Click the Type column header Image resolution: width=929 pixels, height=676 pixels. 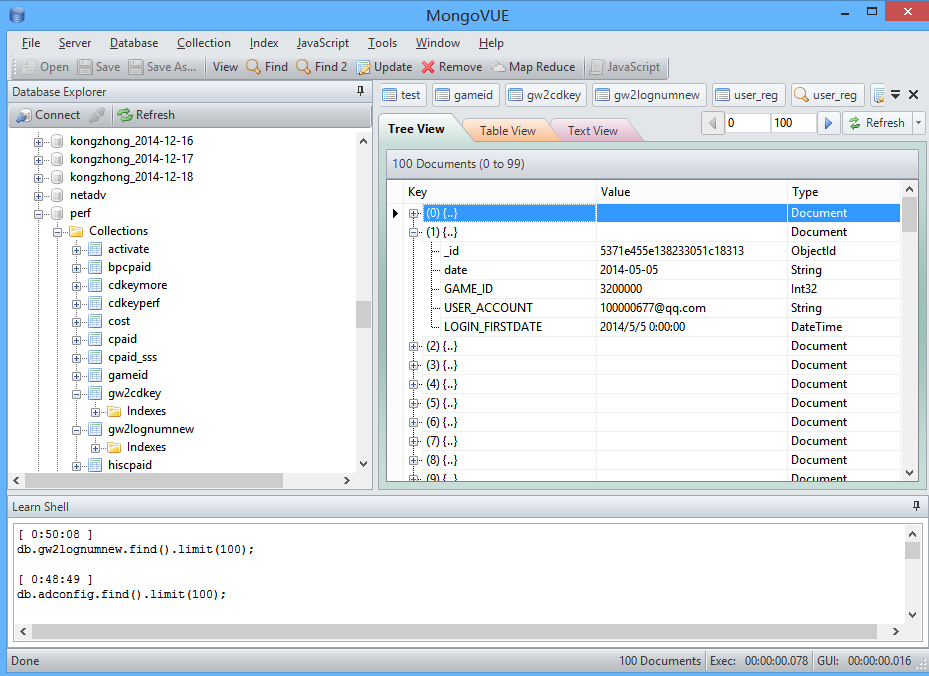[x=843, y=192]
